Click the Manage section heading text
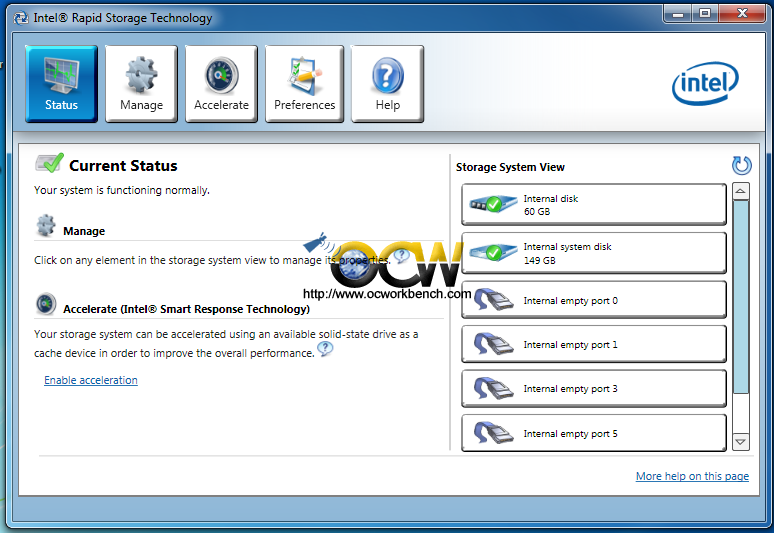 [84, 231]
